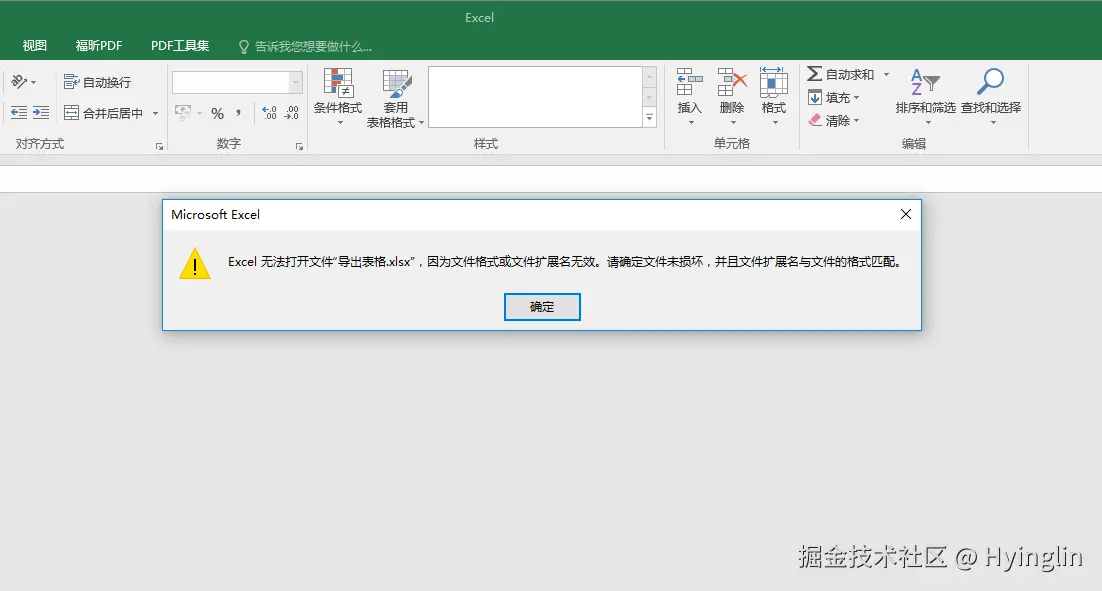Screen dimensions: 1102x591
Task: Close the Microsoft Excel error dialog
Action: tap(906, 214)
